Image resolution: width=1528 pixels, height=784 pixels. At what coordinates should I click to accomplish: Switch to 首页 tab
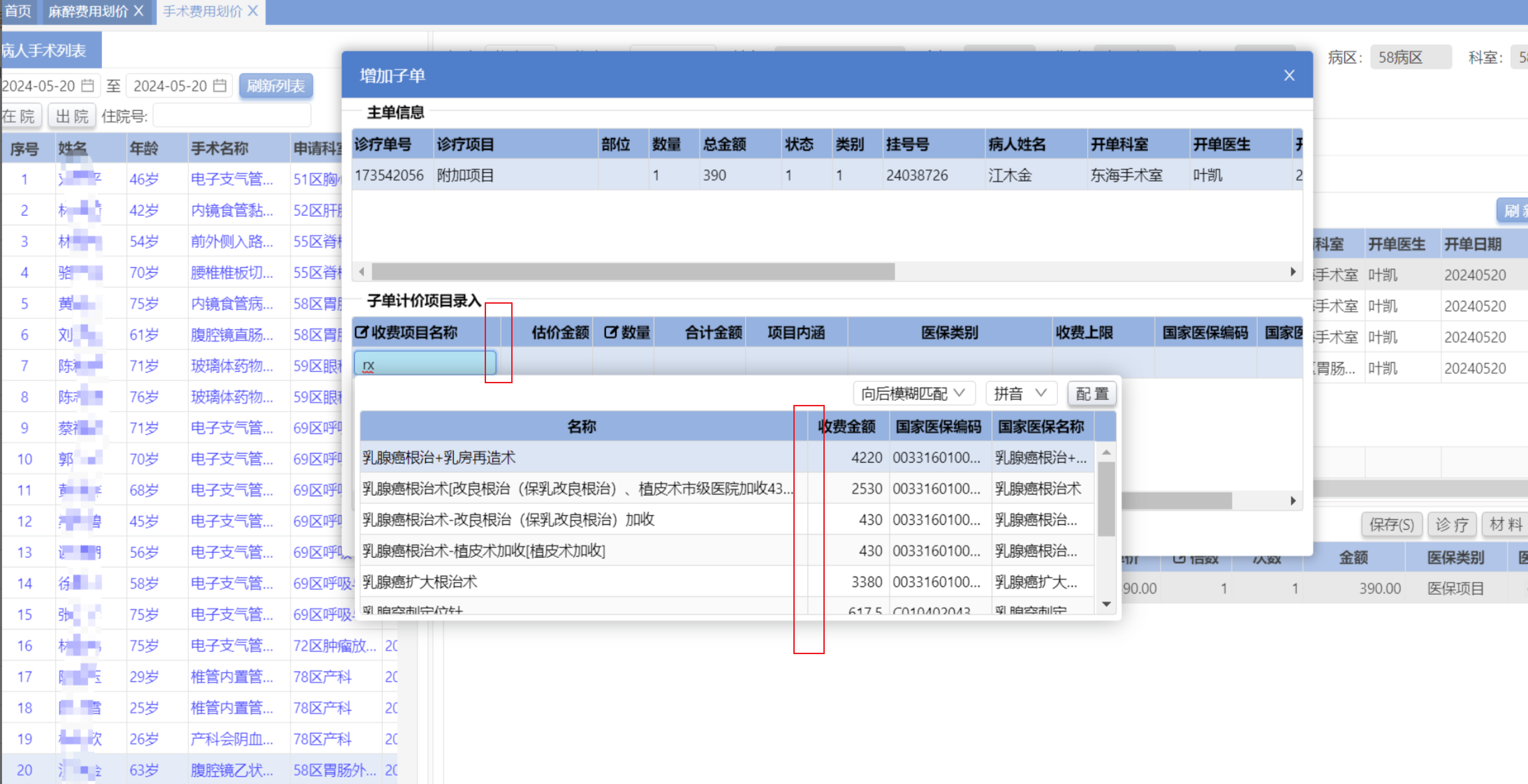click(x=18, y=11)
